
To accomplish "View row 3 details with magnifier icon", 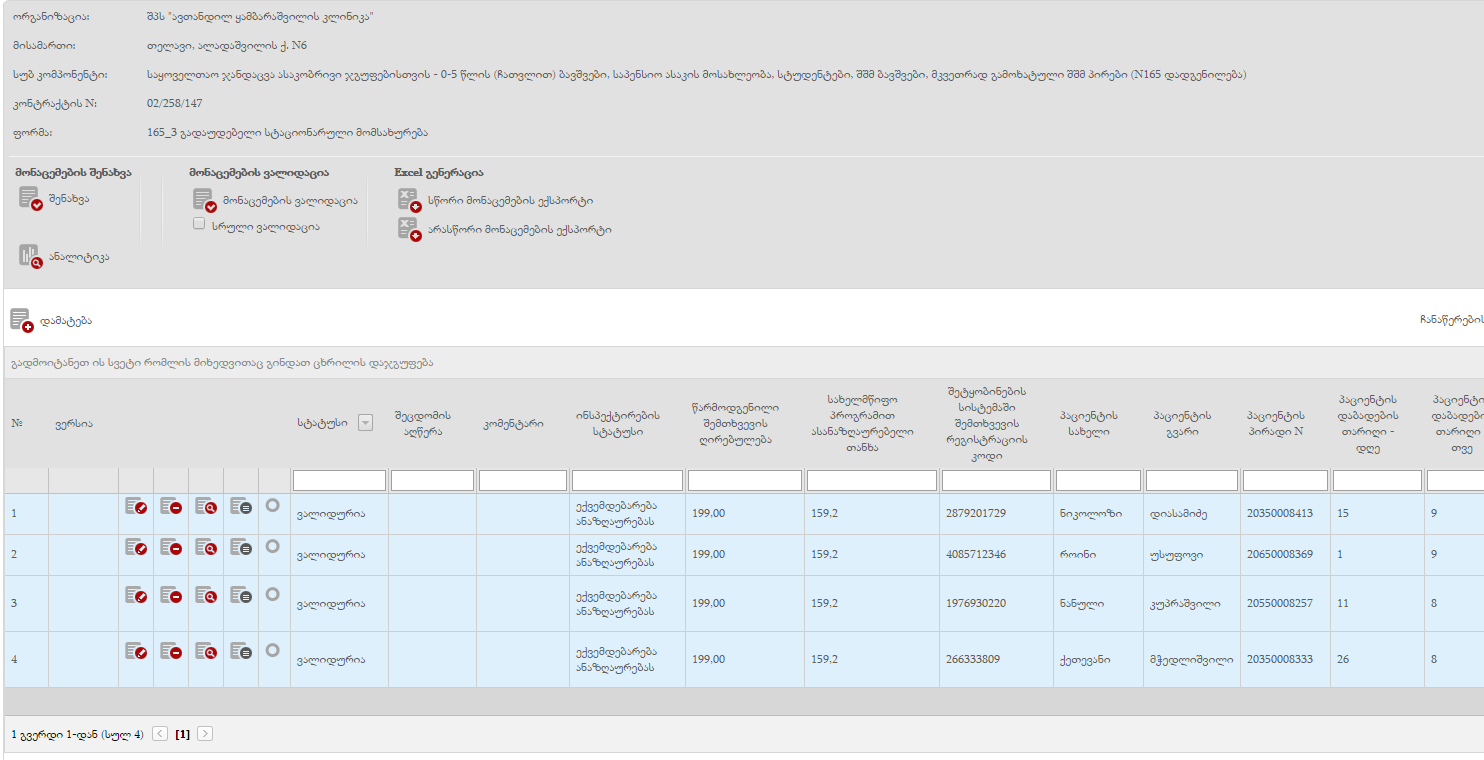I will (206, 596).
